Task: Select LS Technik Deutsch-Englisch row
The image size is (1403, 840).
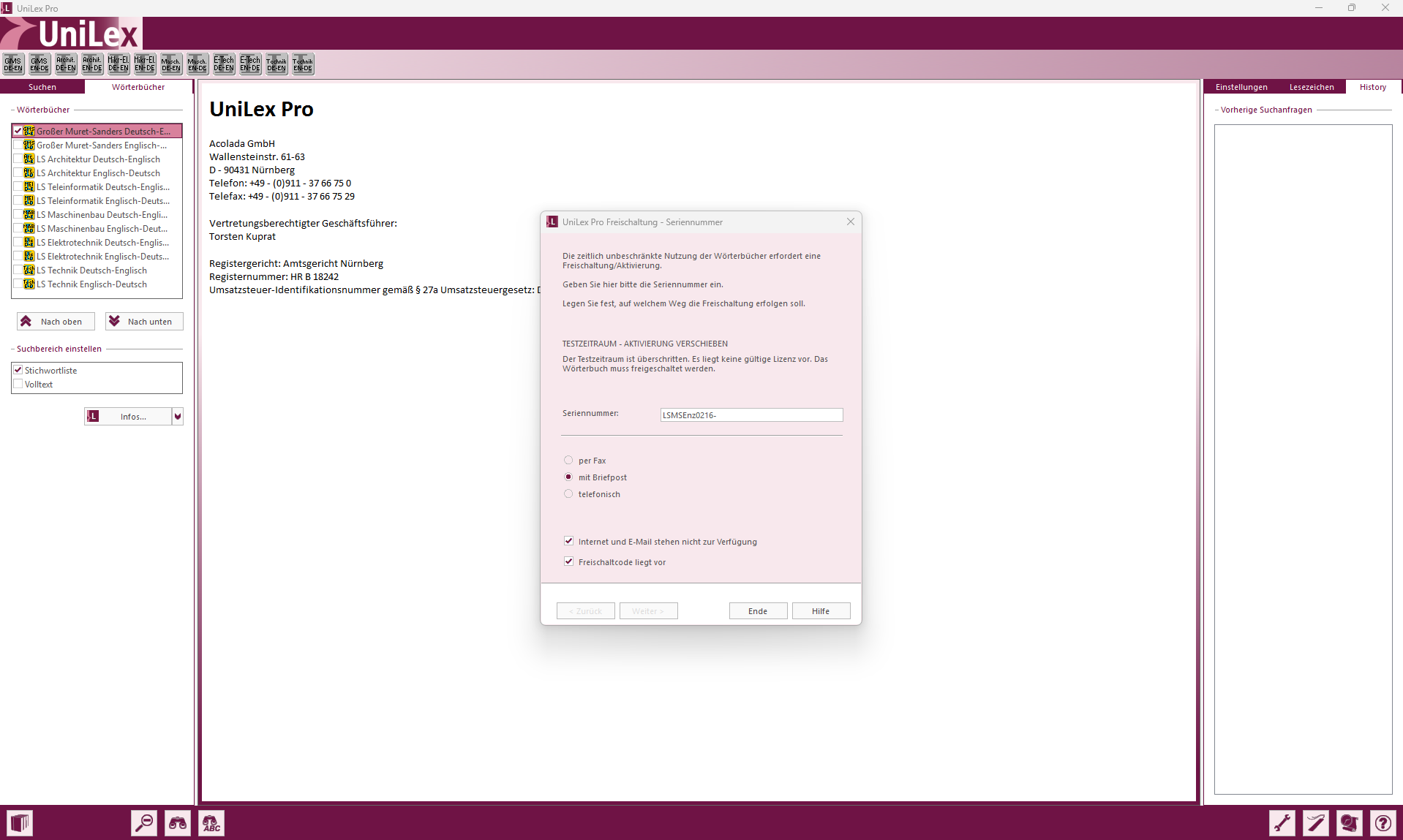Action: (97, 270)
